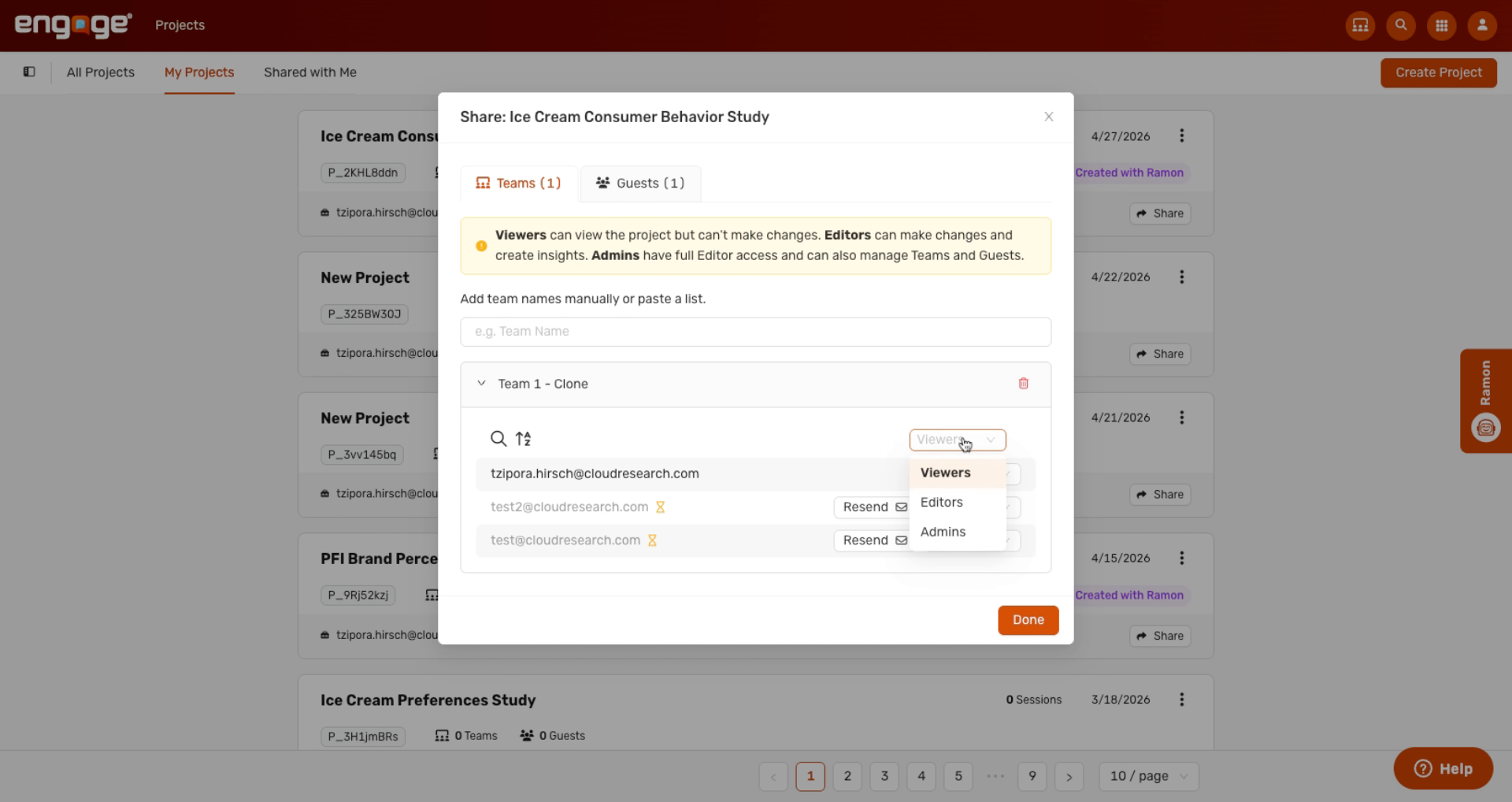Open Ice Cream Preferences Study title
The image size is (1512, 802).
[x=428, y=700]
